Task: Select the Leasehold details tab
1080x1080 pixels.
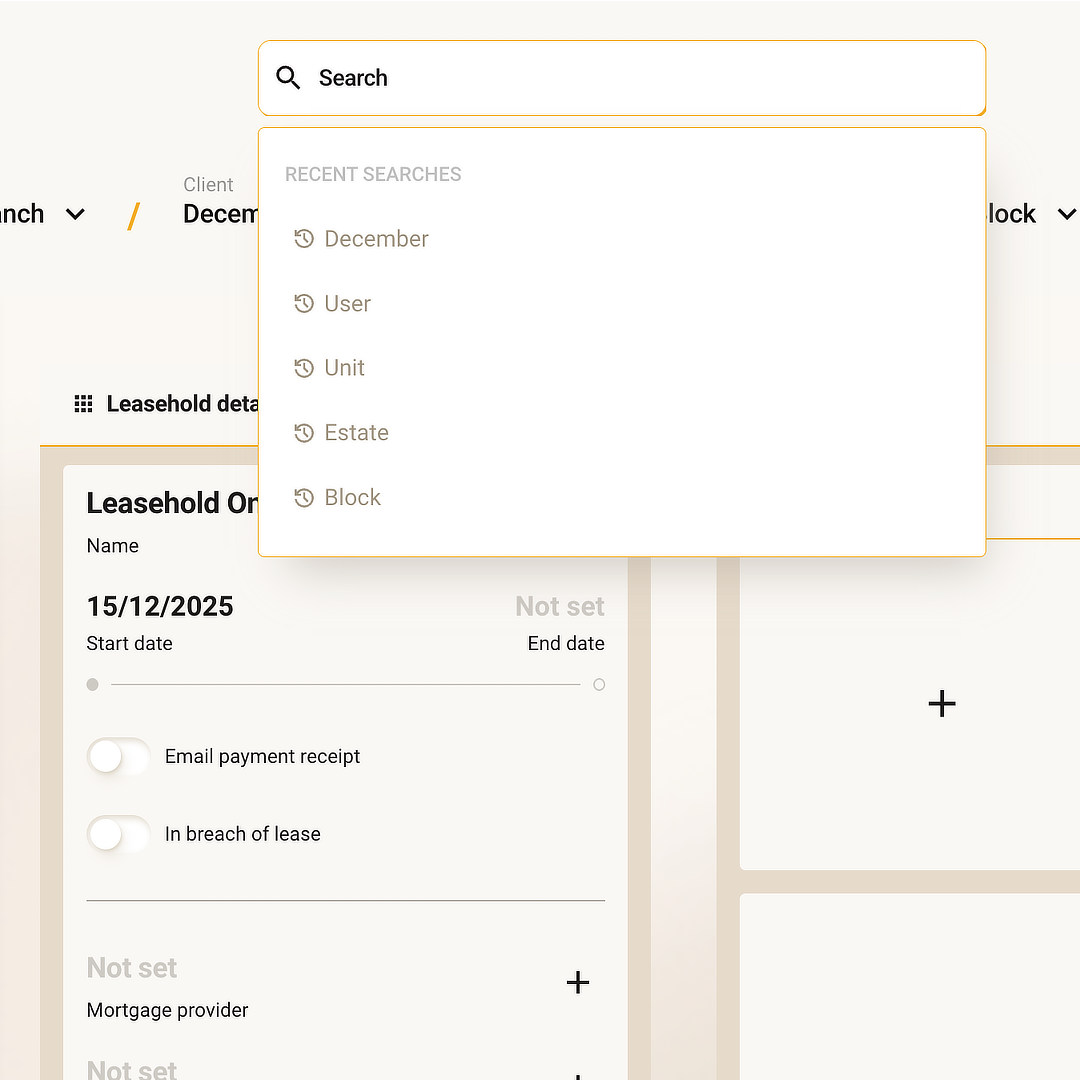Action: click(180, 404)
